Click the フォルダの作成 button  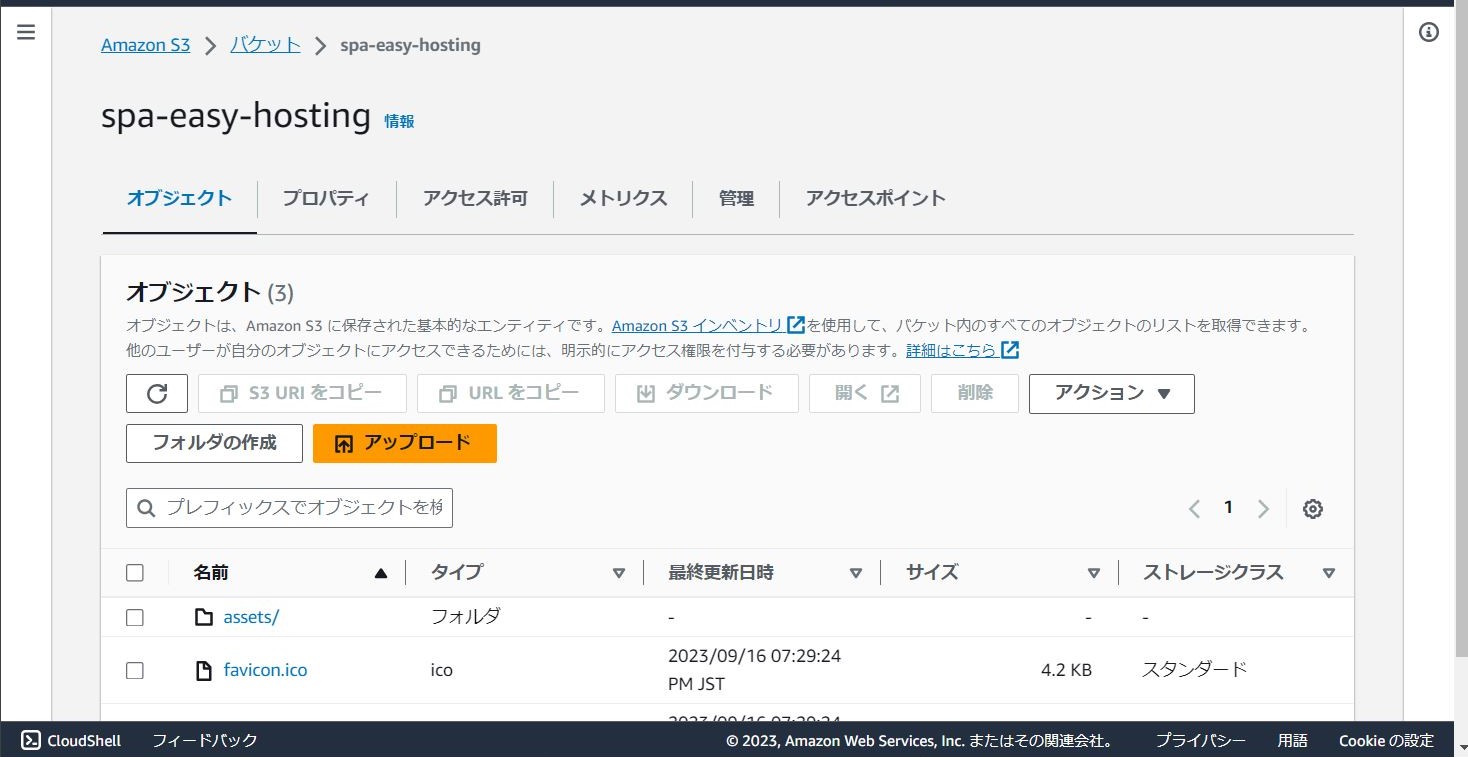pos(214,443)
